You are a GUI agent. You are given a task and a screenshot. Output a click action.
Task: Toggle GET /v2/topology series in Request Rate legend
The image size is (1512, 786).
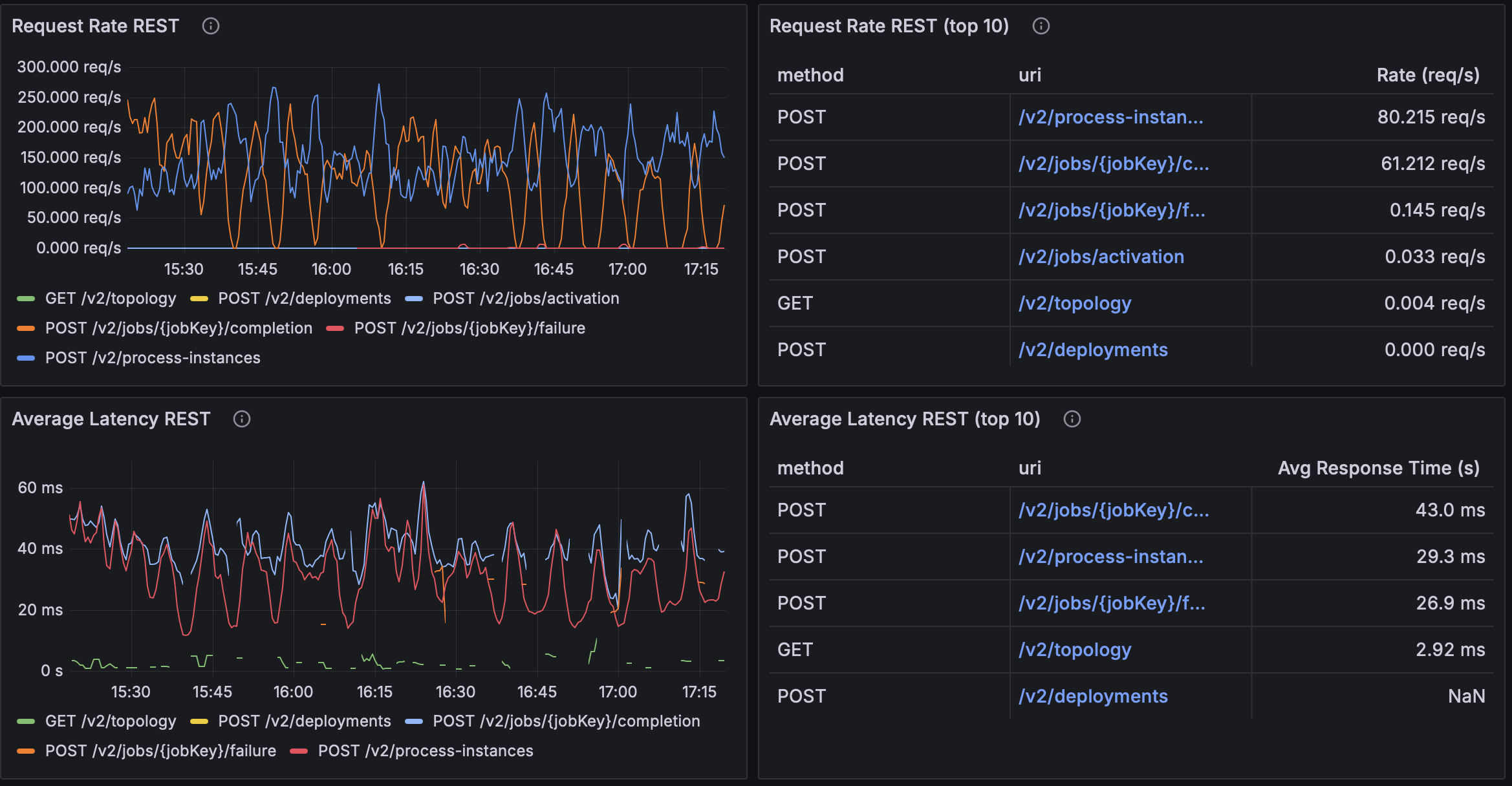110,298
